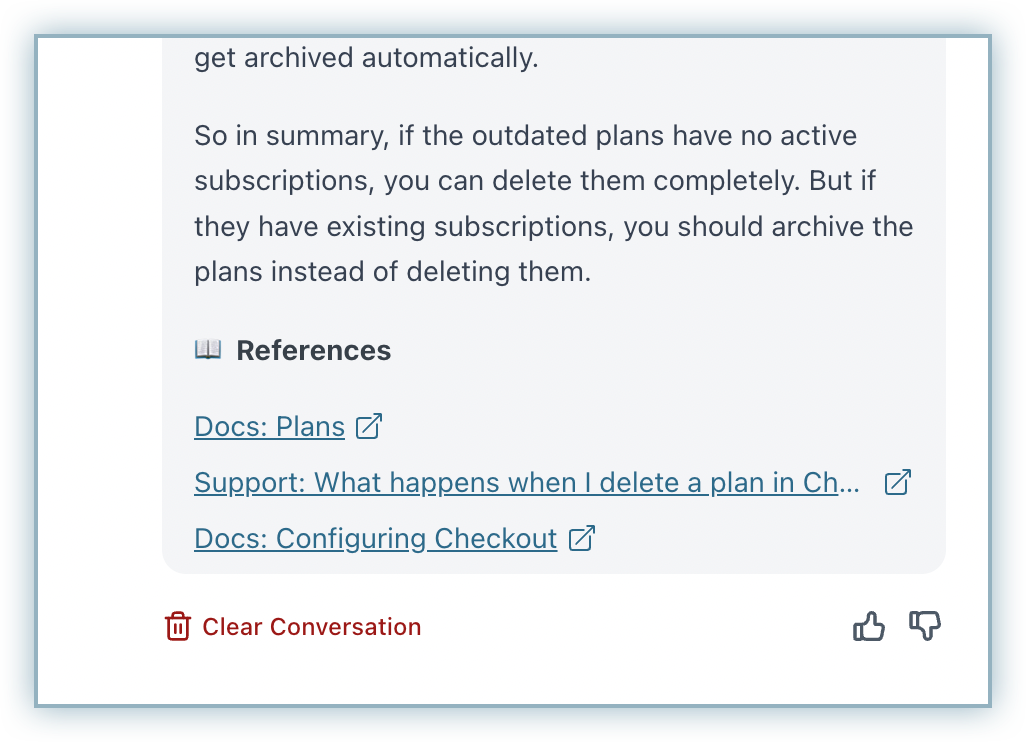The width and height of the screenshot is (1026, 742).
Task: Mark the response with thumbs down
Action: point(925,626)
